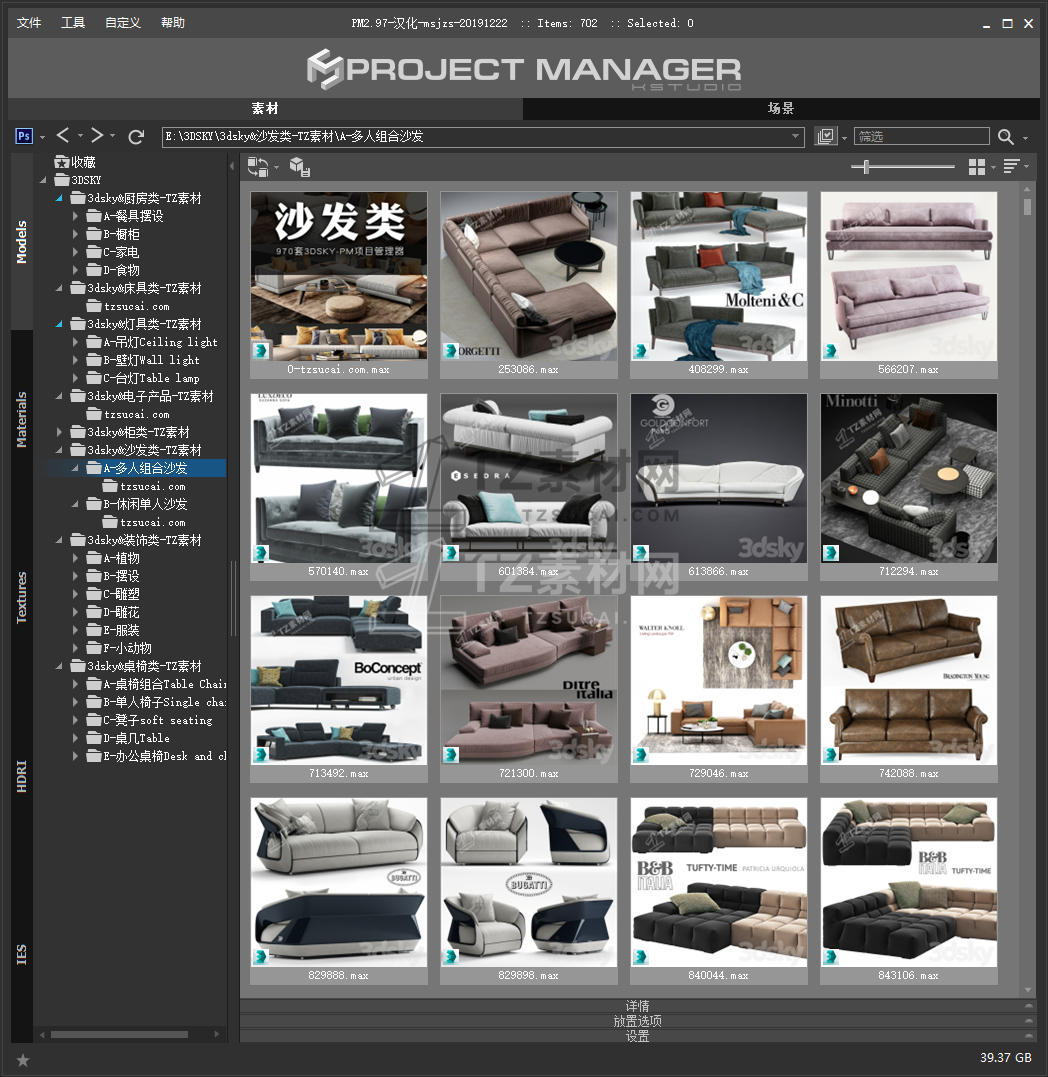Expand 3dsky&柜类-TZ素材 node
1048x1077 pixels.
[59, 432]
